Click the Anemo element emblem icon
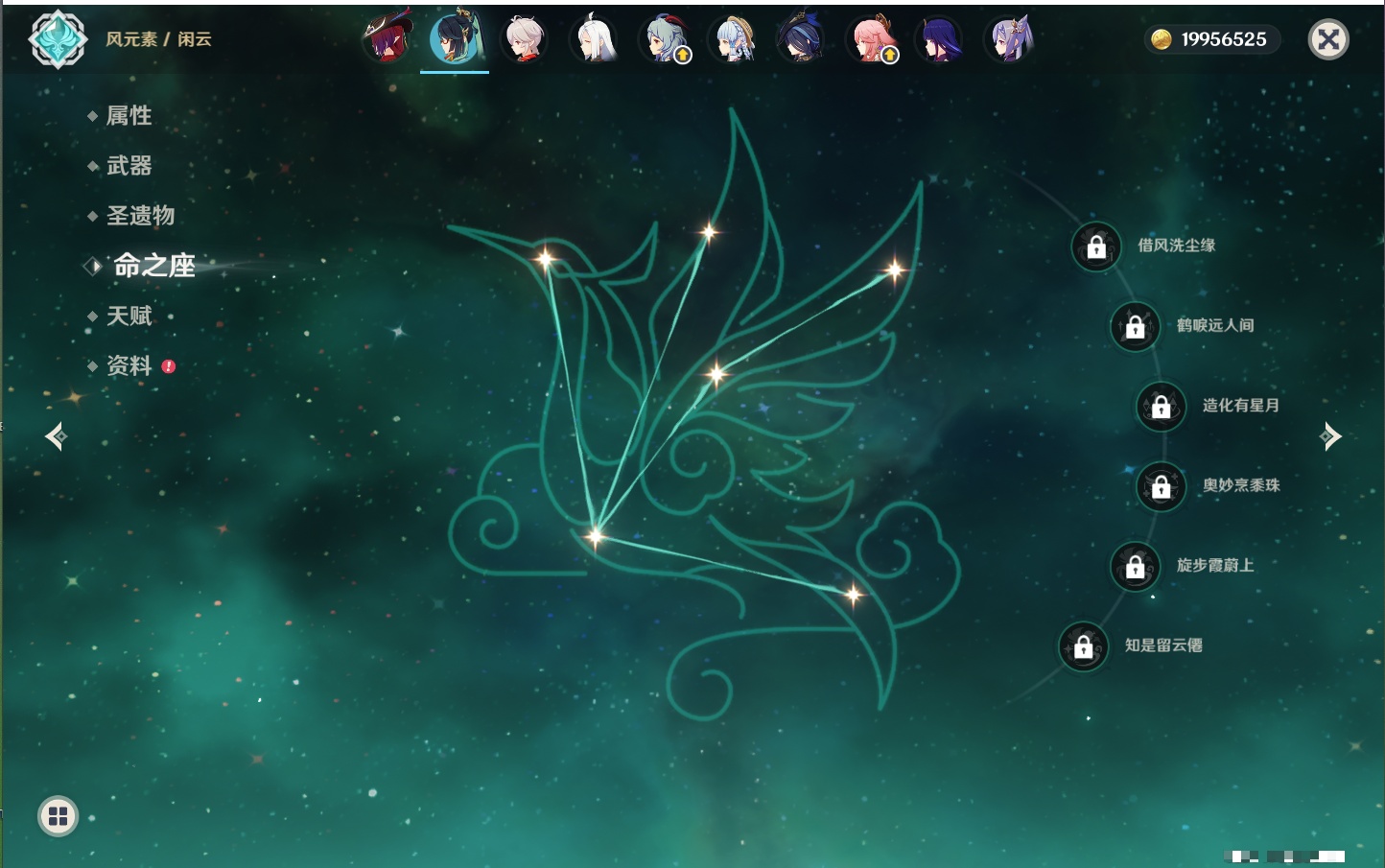This screenshot has height=868, width=1385. pos(58,39)
